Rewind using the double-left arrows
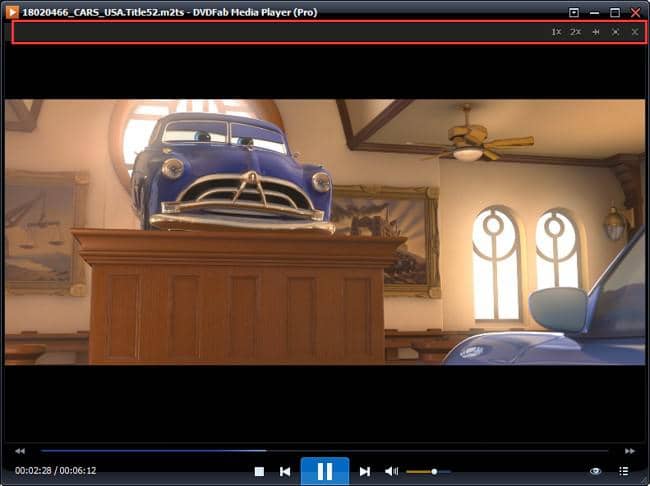The image size is (650, 486). (20, 451)
